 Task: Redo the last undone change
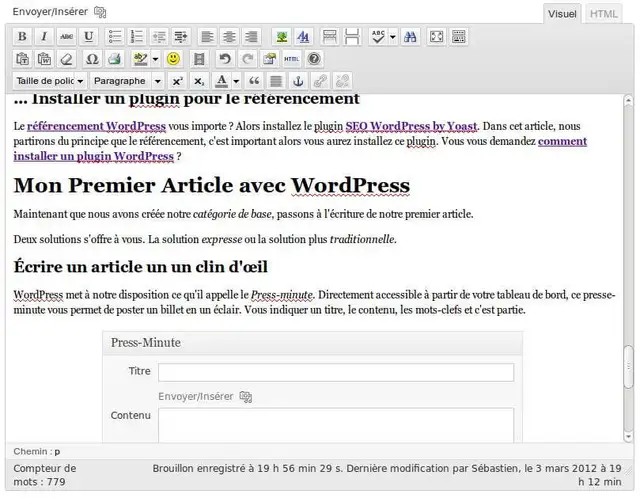click(247, 59)
